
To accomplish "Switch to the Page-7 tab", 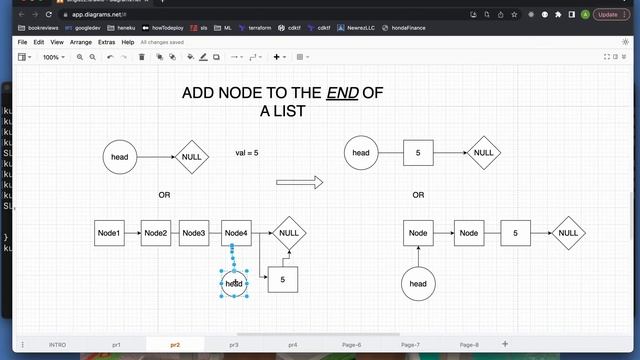I will 410,345.
